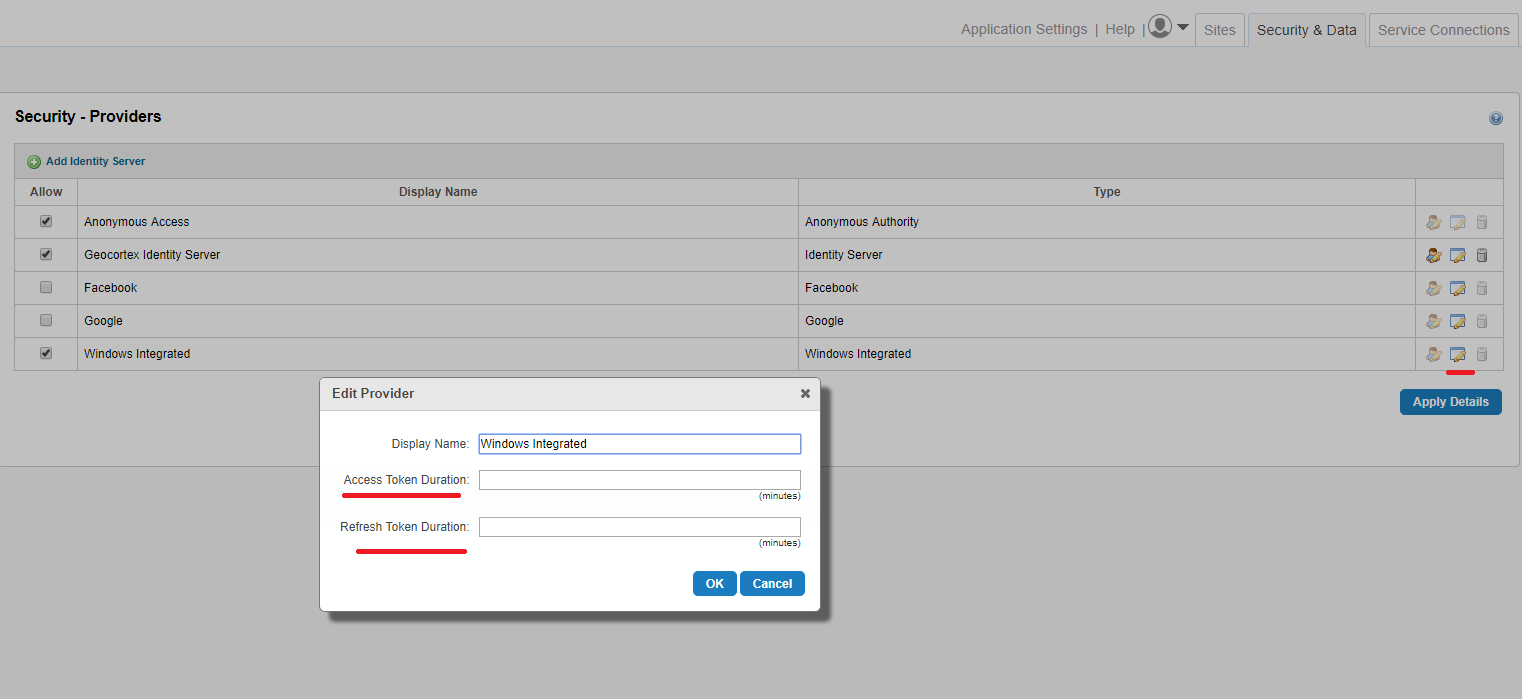This screenshot has height=699, width=1522.
Task: Click the Identity Server type cell
Action: (1107, 255)
